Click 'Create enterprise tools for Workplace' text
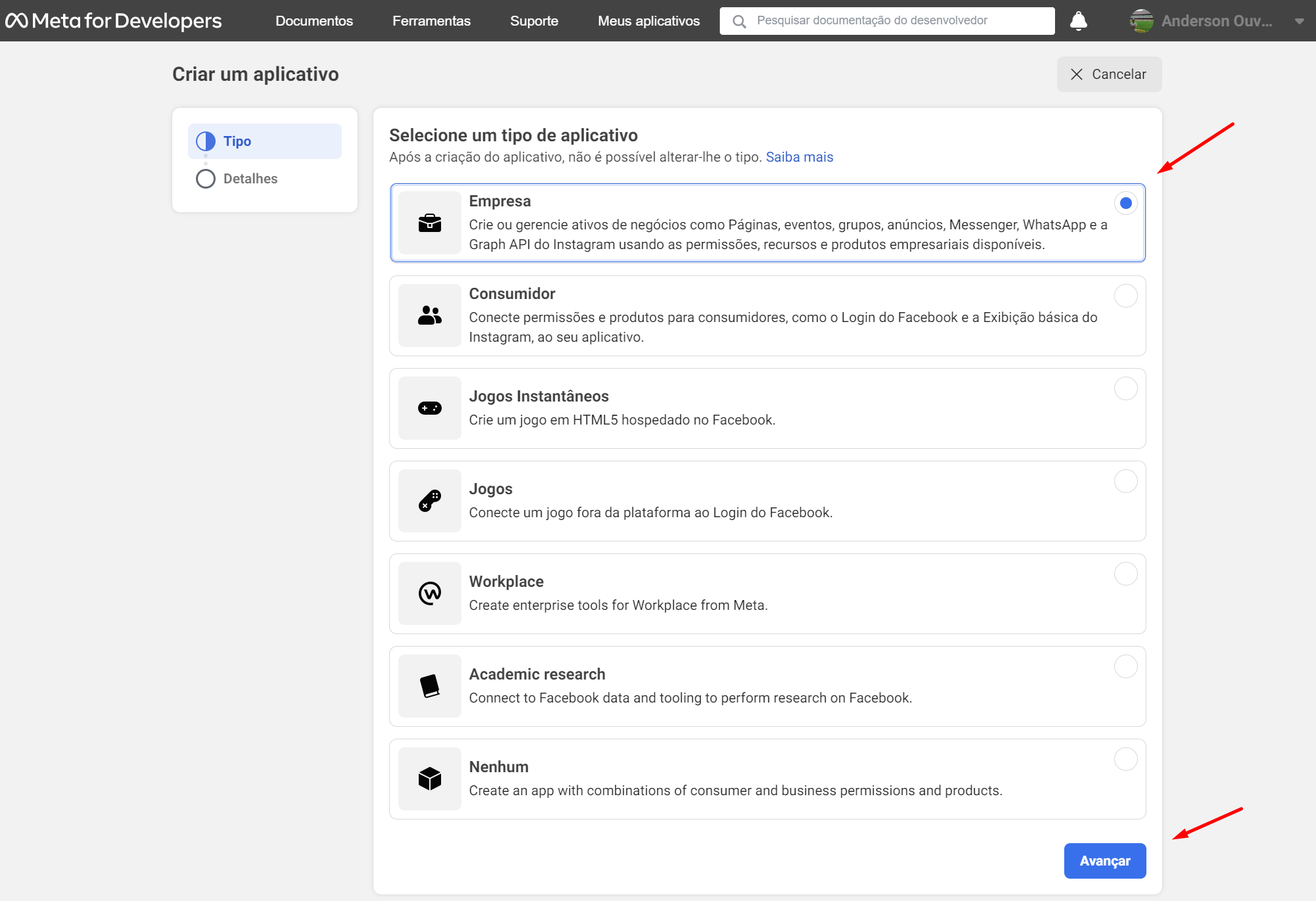1316x901 pixels. [x=618, y=605]
